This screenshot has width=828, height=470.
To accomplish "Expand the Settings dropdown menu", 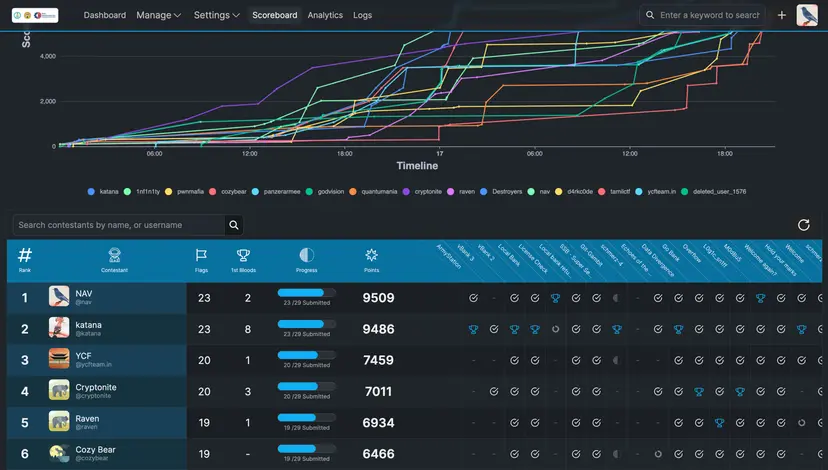I will (x=217, y=15).
